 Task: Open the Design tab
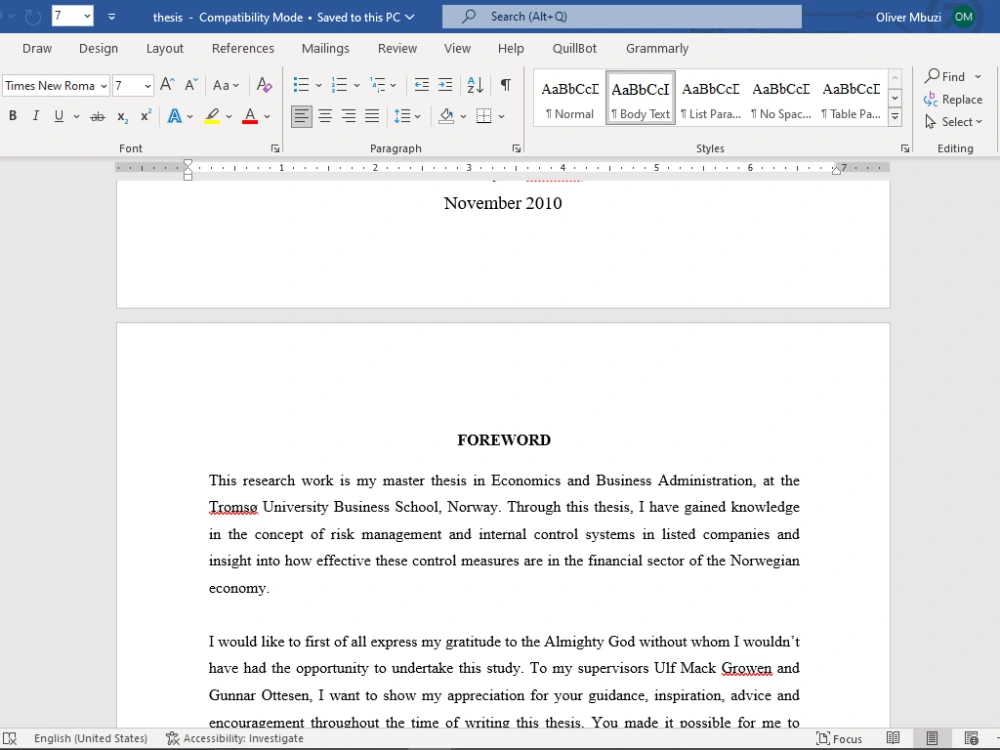(98, 48)
